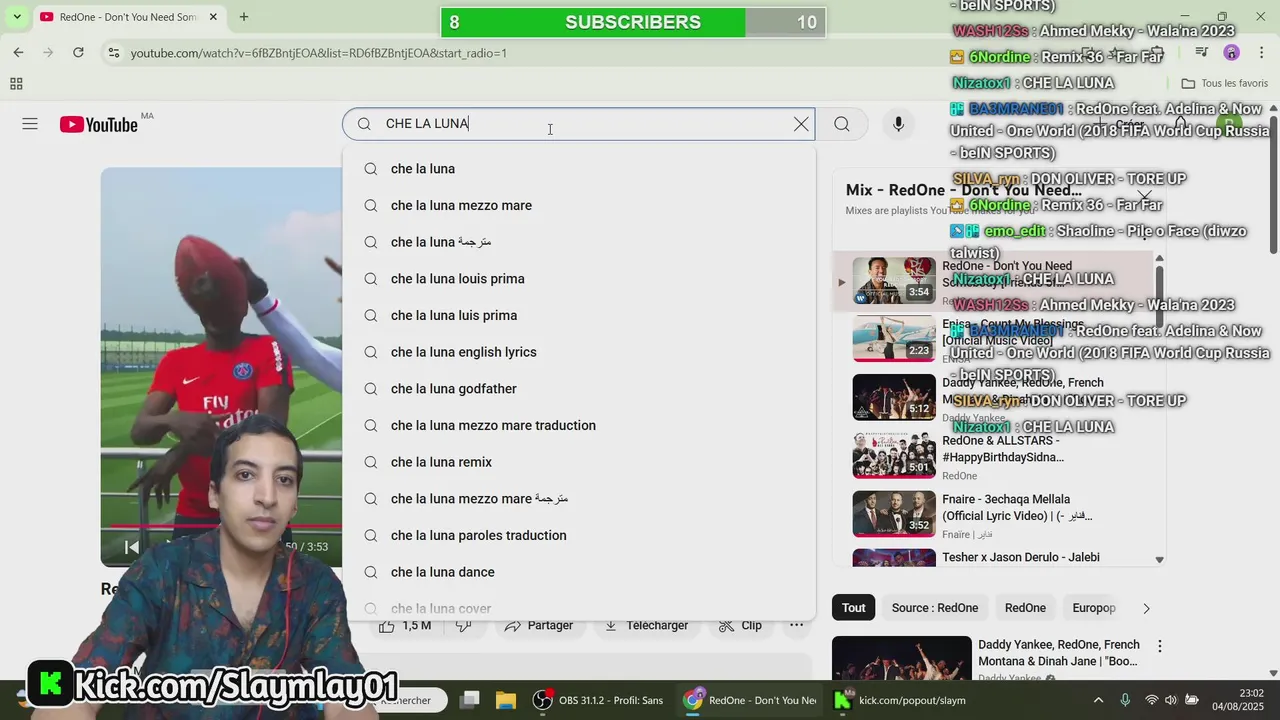Share the video via Partager
This screenshot has height=720, width=1280.
[x=539, y=626]
